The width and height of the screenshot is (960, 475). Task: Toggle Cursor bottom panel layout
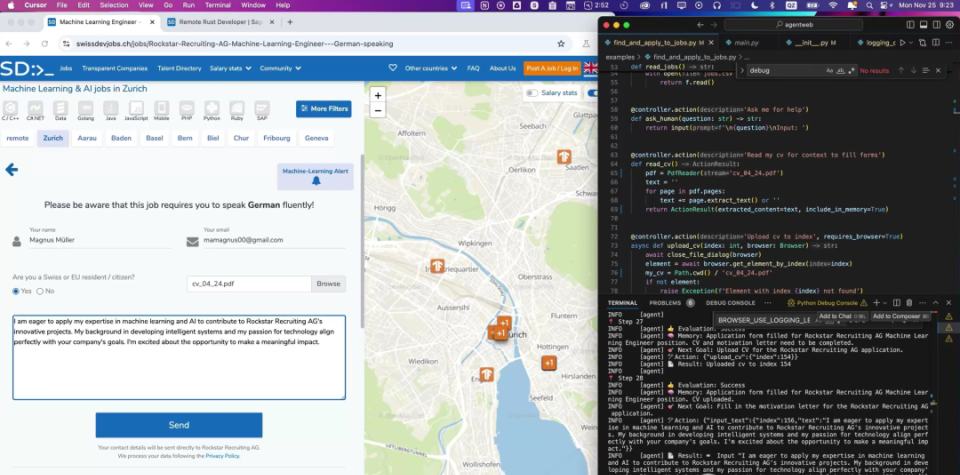[923, 24]
